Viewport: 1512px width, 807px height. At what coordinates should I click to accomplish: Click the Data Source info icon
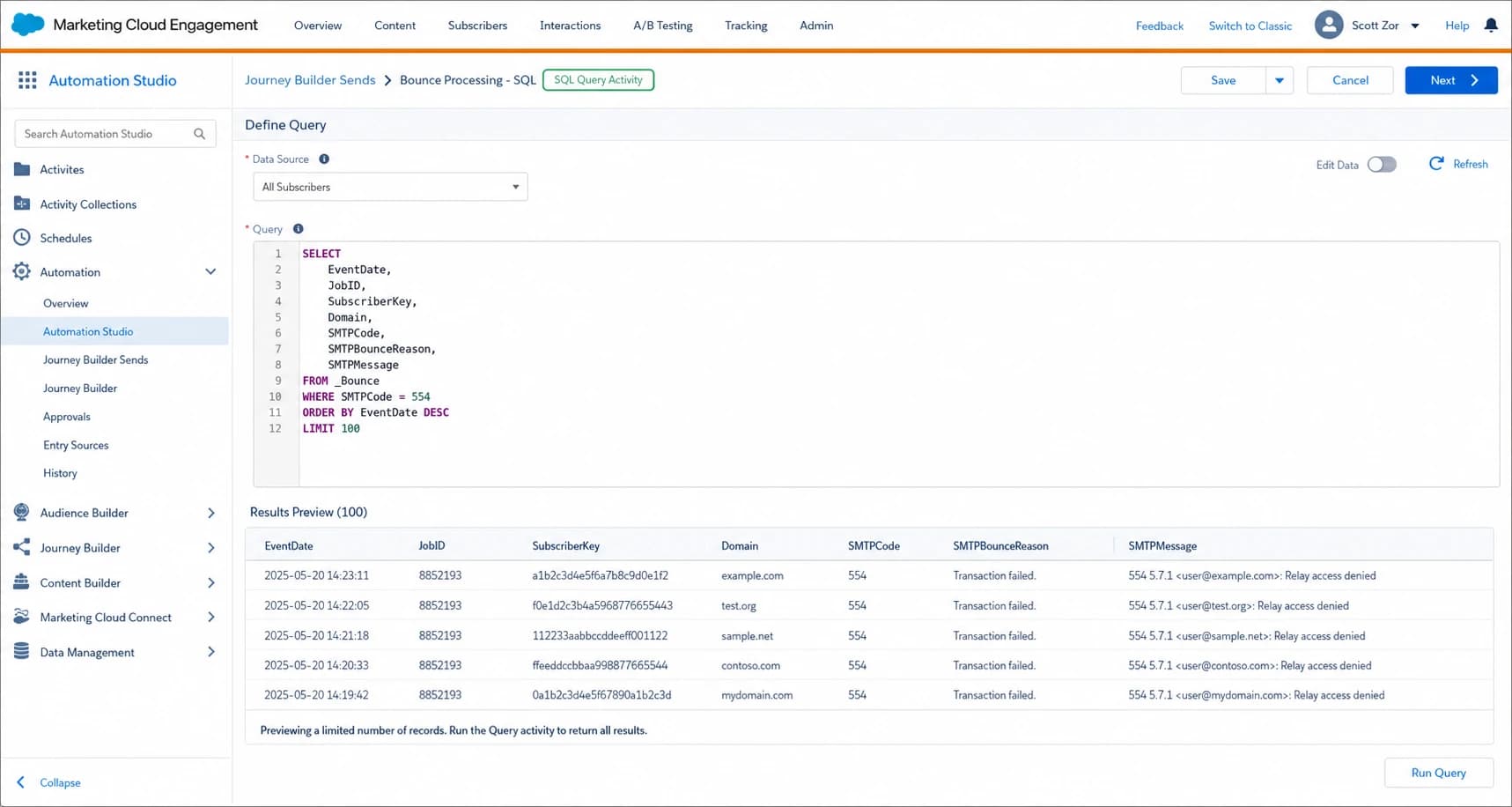tap(324, 159)
